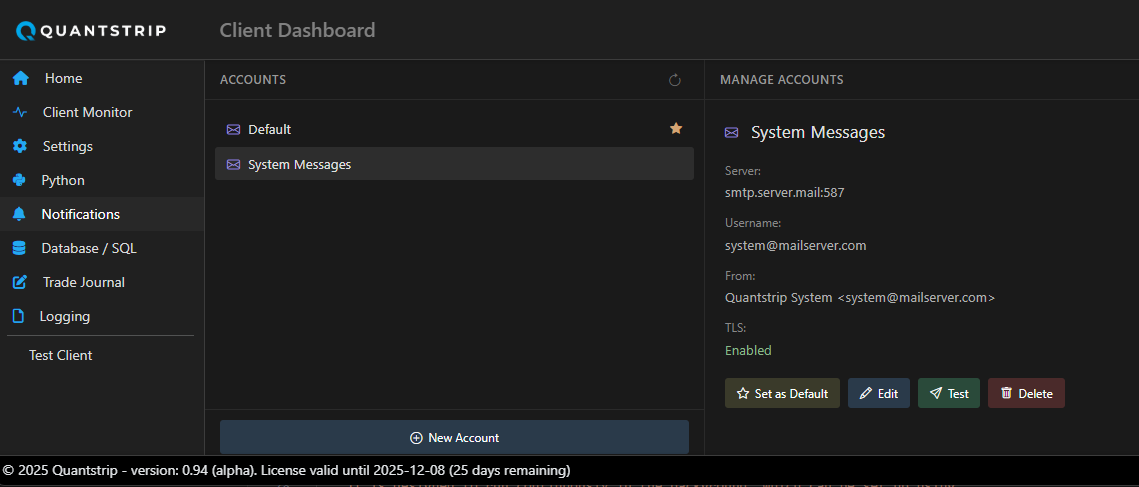
Task: Open the Home page
Action: pos(102,78)
